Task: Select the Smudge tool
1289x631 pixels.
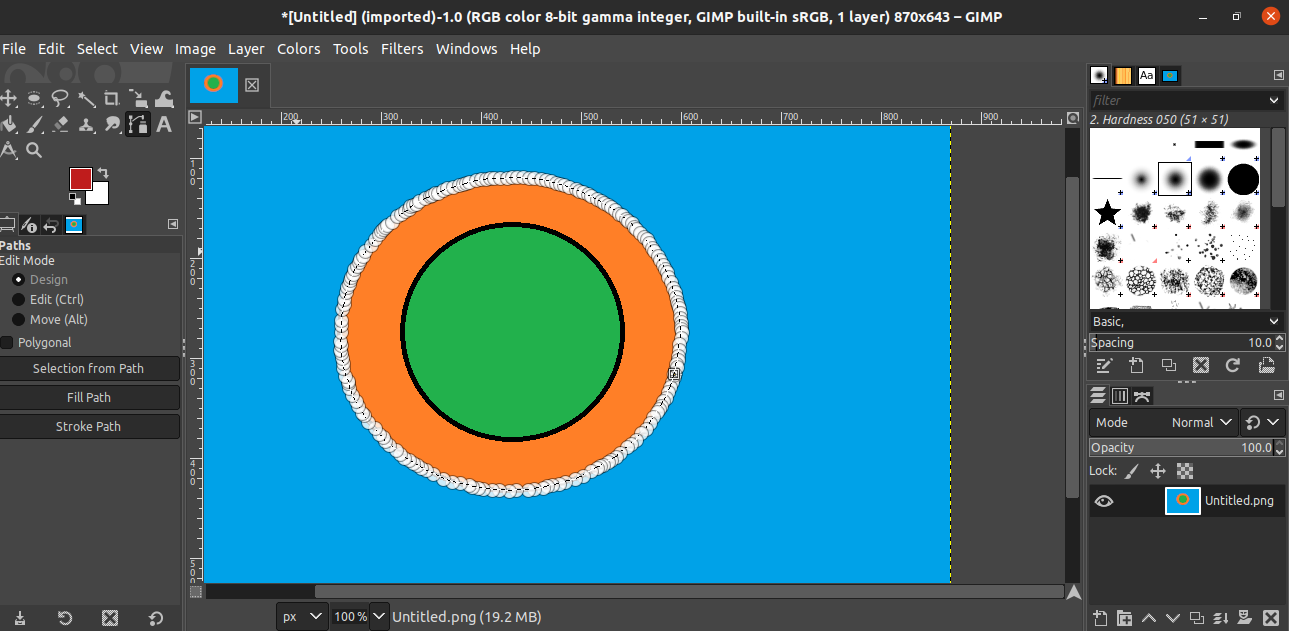Action: click(x=112, y=124)
